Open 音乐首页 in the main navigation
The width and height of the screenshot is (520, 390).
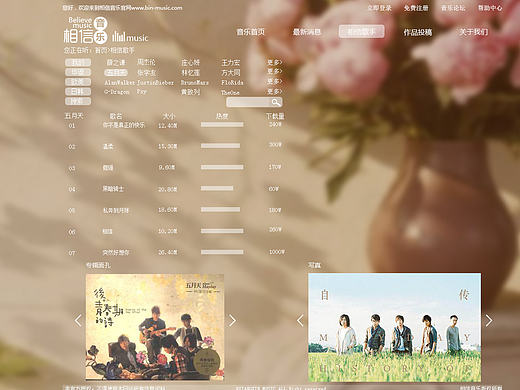point(250,32)
